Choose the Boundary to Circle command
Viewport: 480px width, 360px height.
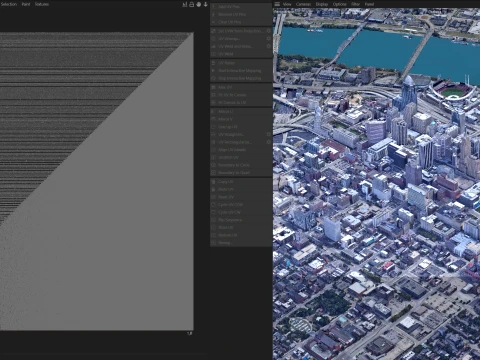241,165
